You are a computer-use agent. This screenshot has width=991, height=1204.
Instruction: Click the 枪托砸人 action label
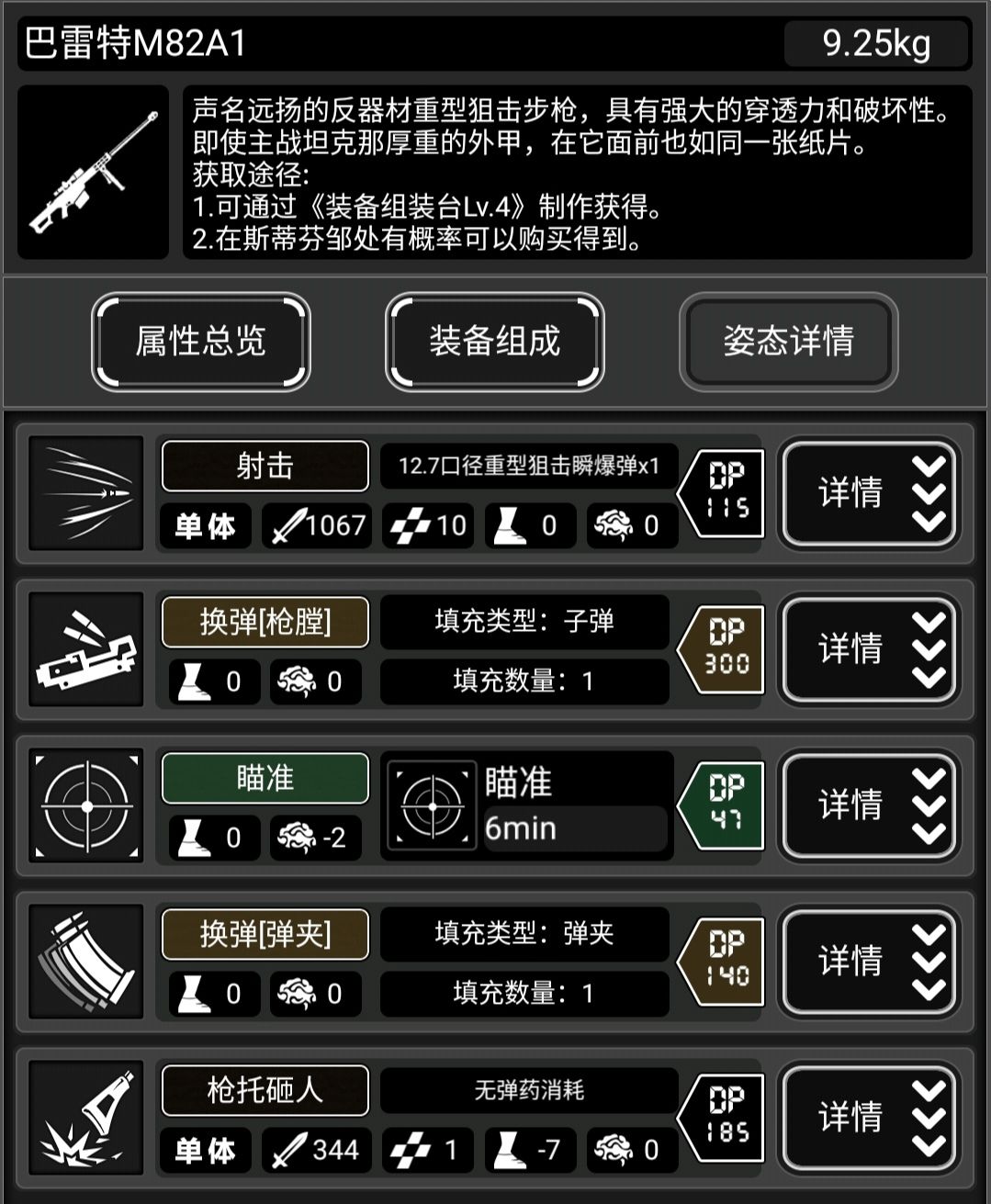tap(265, 1091)
